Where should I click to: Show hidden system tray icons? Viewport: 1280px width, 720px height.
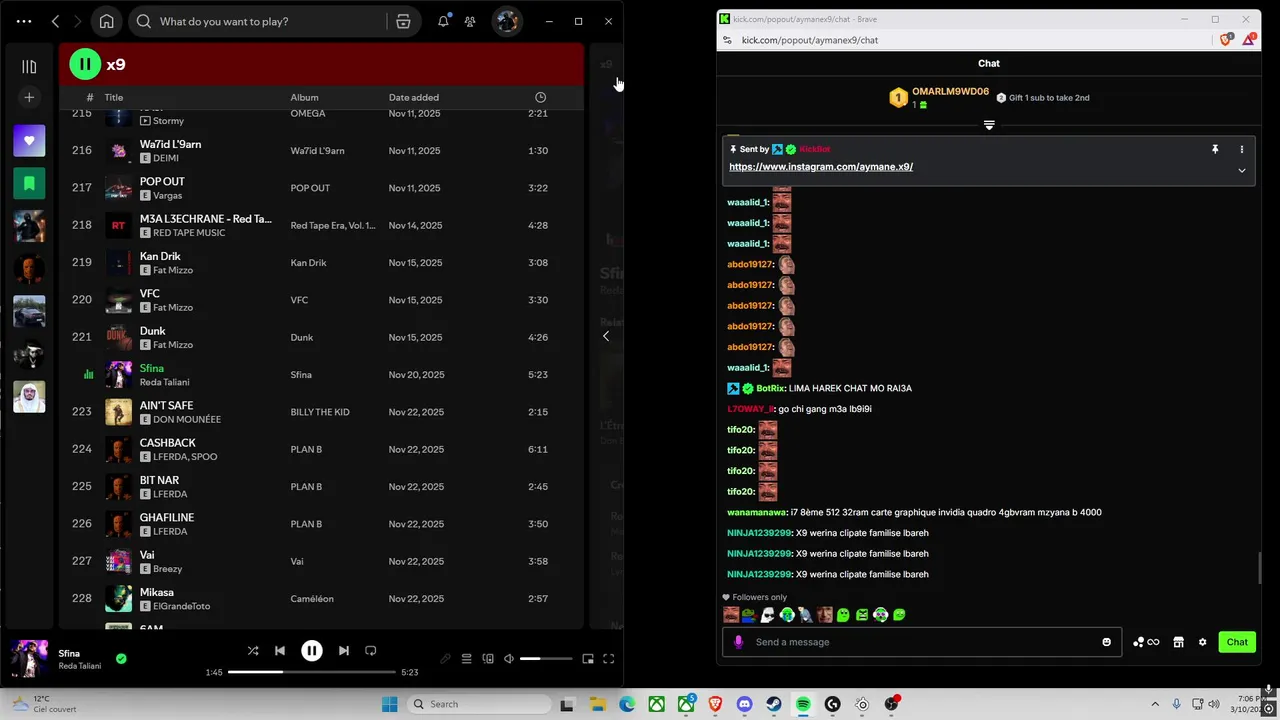click(1155, 704)
